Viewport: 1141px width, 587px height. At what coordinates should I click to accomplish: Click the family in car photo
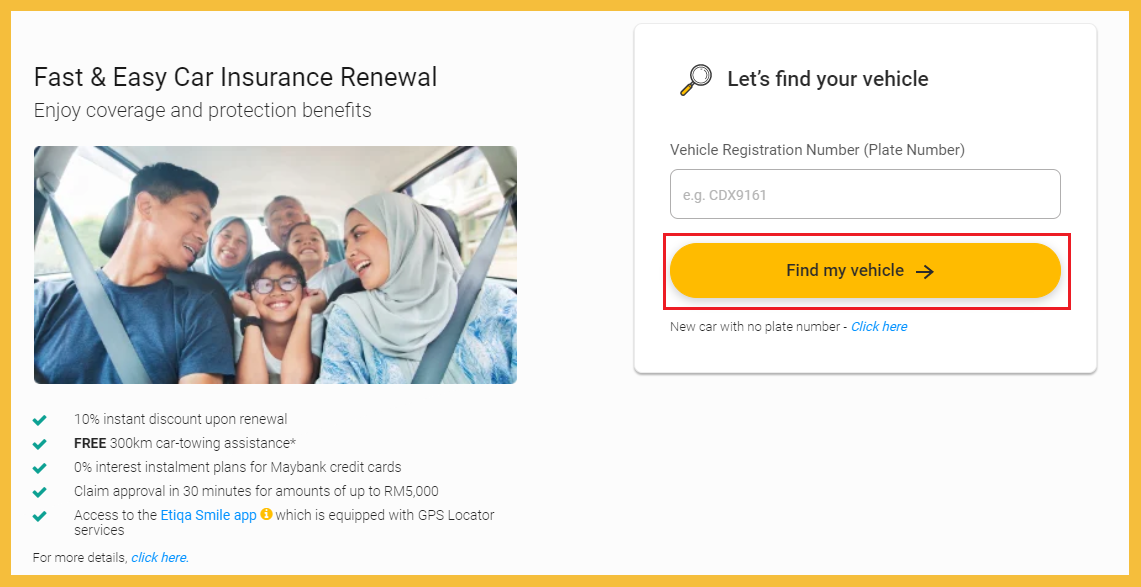pyautogui.click(x=275, y=265)
